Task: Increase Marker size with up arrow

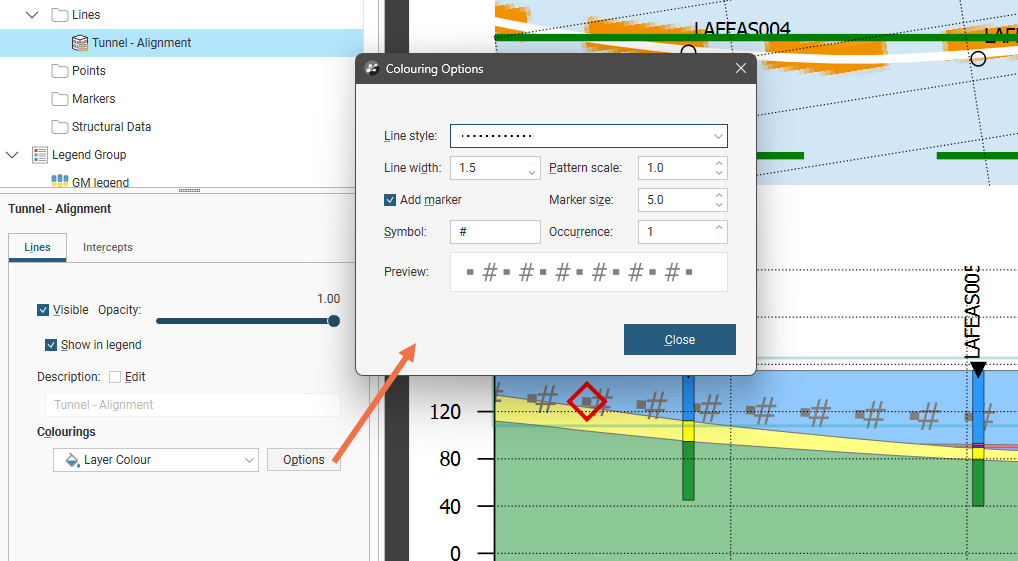Action: (719, 195)
